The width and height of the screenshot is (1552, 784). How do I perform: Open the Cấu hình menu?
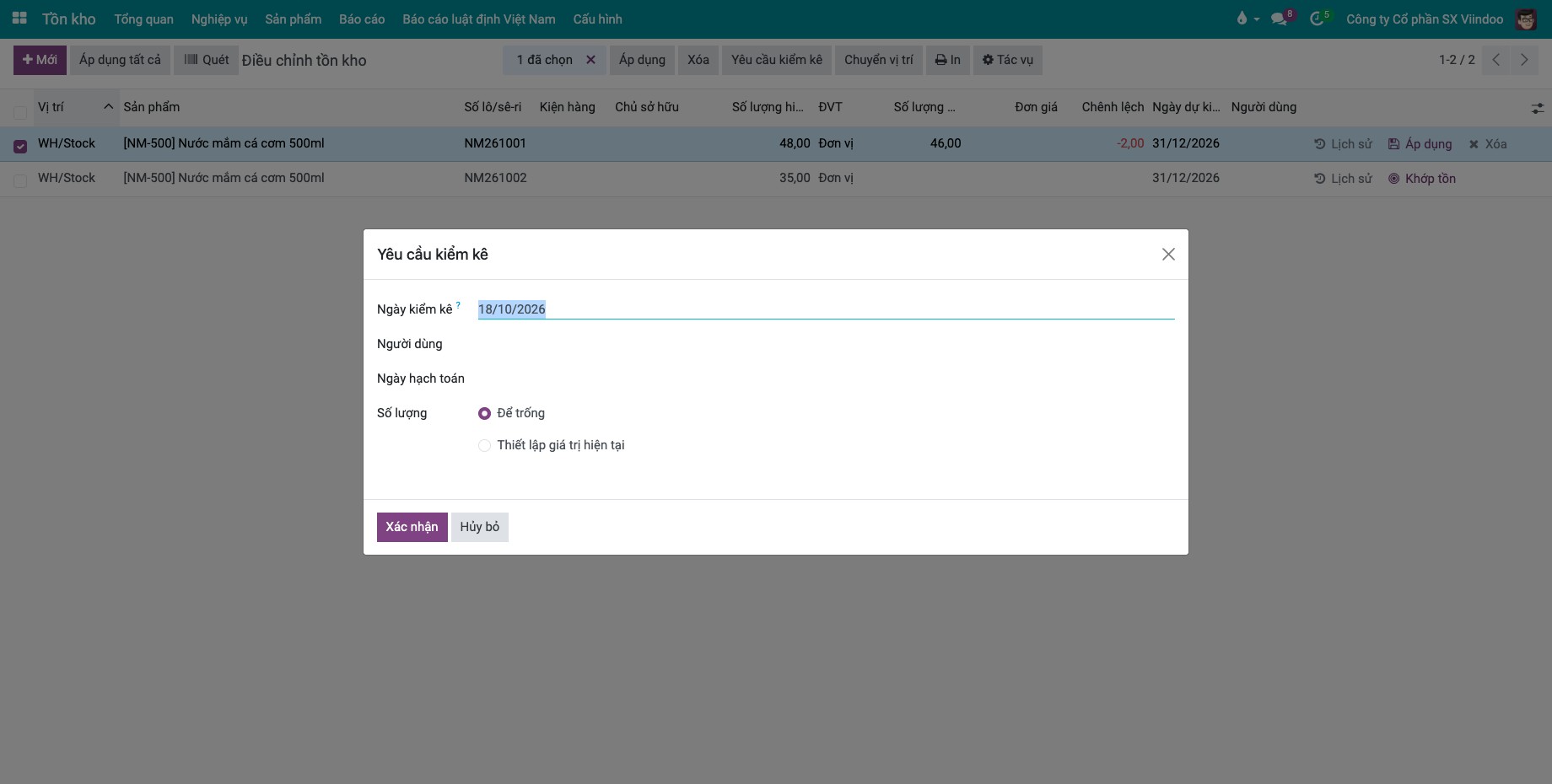(x=597, y=19)
